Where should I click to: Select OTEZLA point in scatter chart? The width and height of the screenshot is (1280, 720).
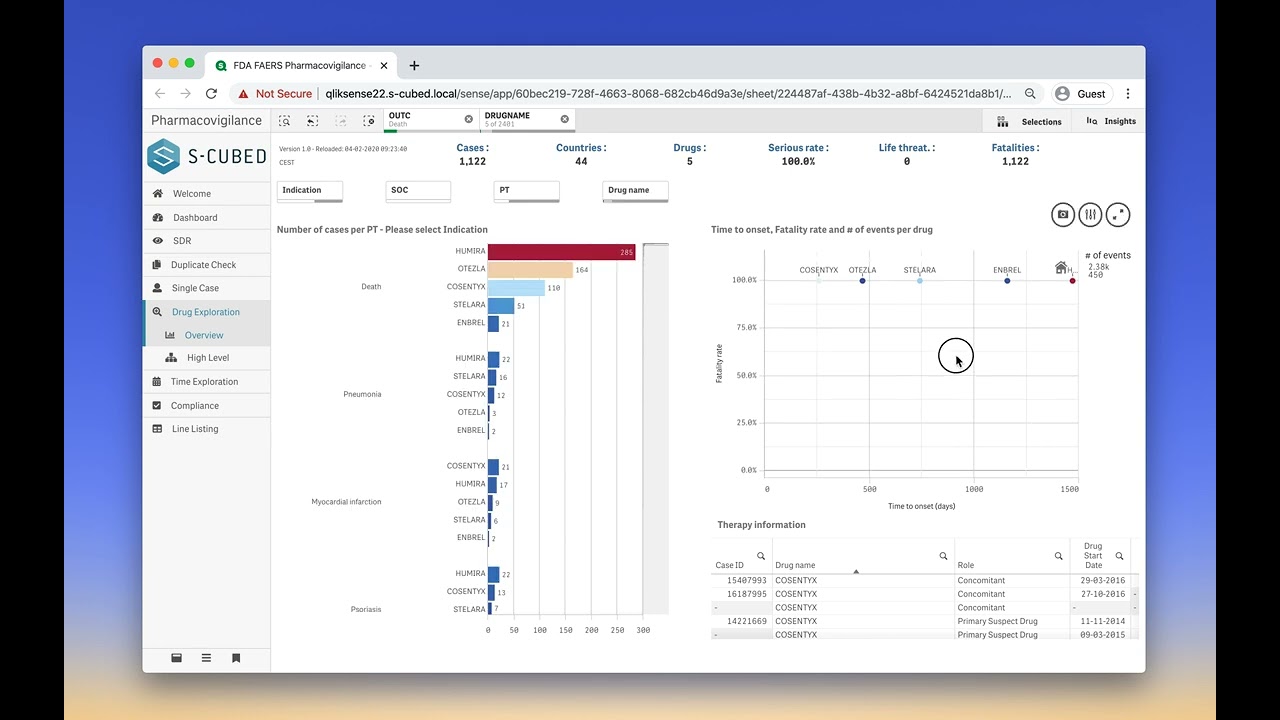[862, 281]
